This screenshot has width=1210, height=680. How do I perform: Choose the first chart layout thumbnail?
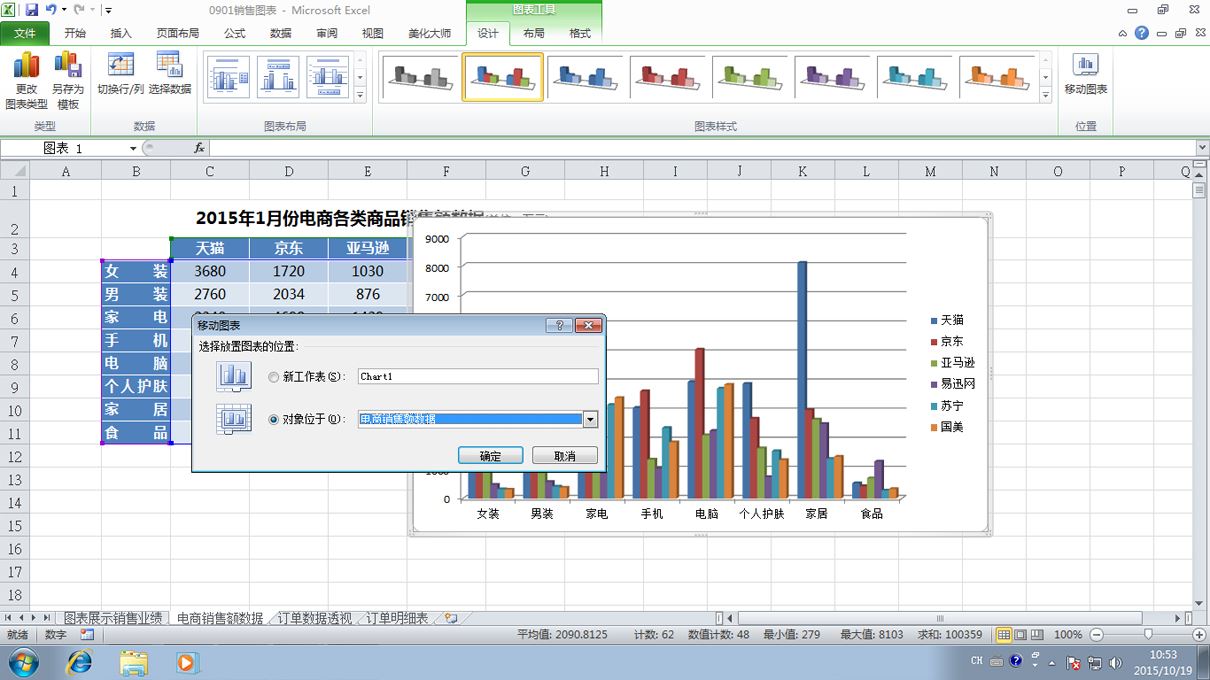228,77
